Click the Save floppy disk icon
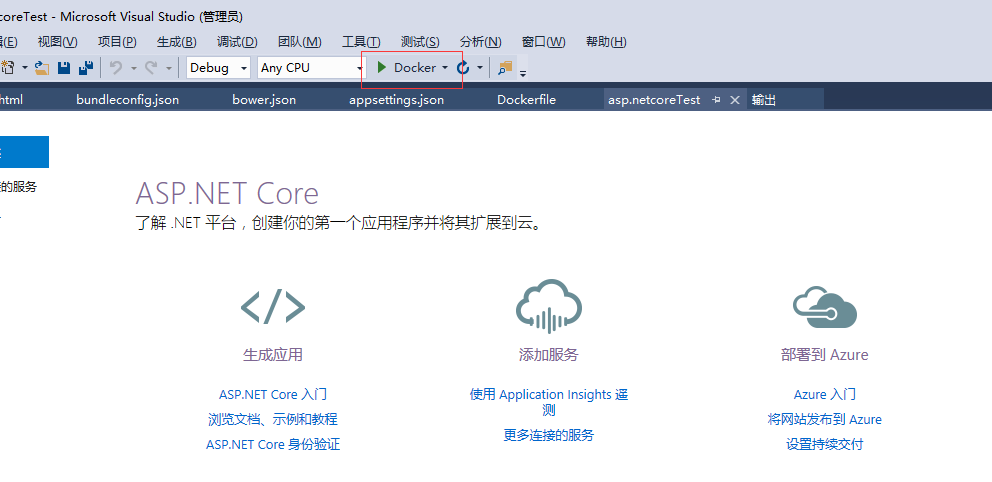Screen dimensions: 992x482 pos(64,68)
